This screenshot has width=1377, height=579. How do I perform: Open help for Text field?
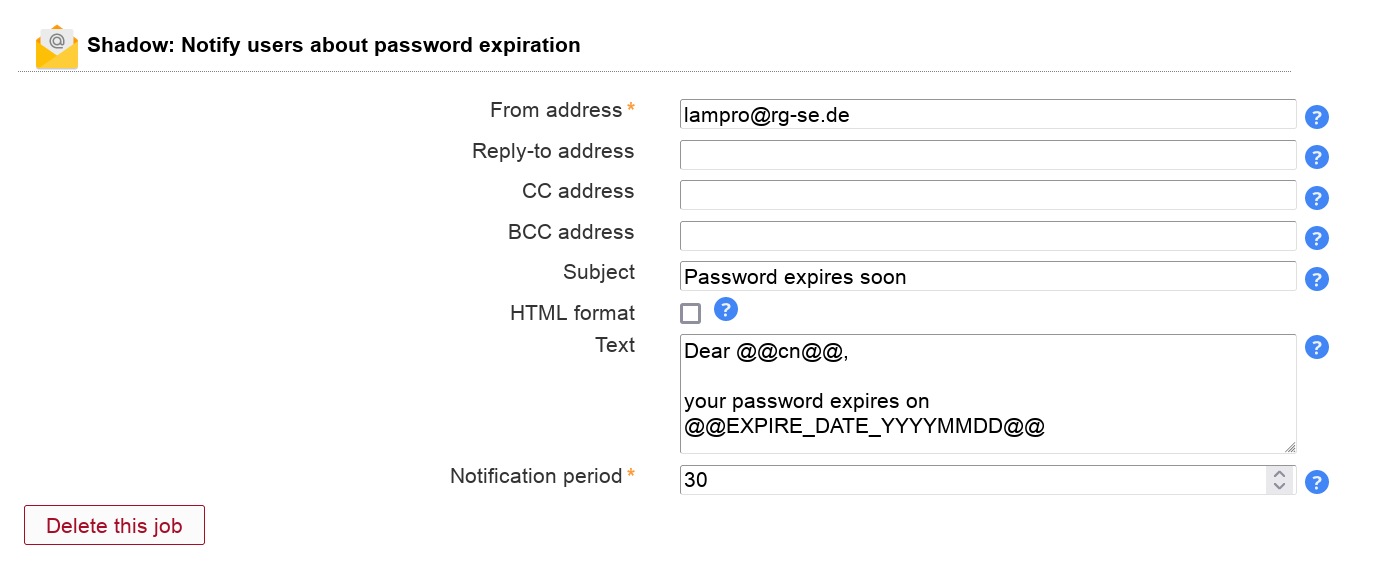pos(1317,347)
